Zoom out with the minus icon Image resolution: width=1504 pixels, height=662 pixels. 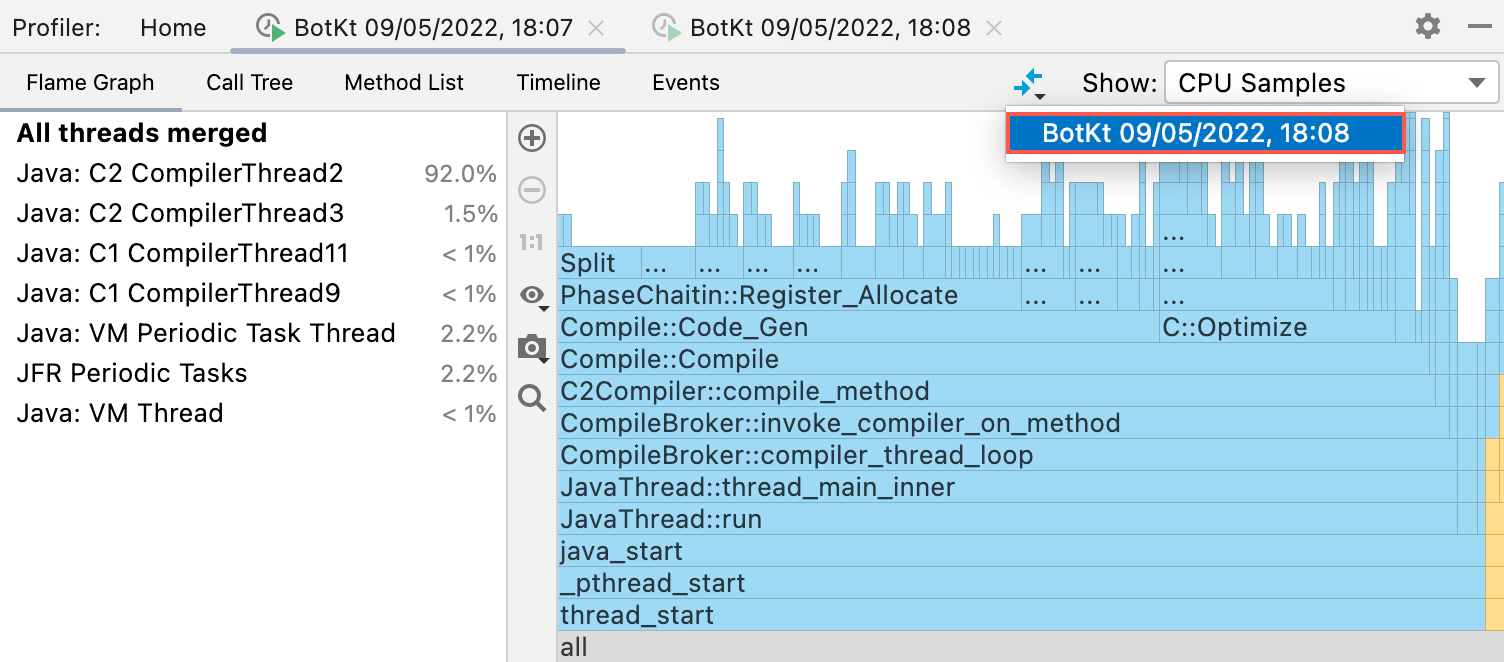click(532, 190)
